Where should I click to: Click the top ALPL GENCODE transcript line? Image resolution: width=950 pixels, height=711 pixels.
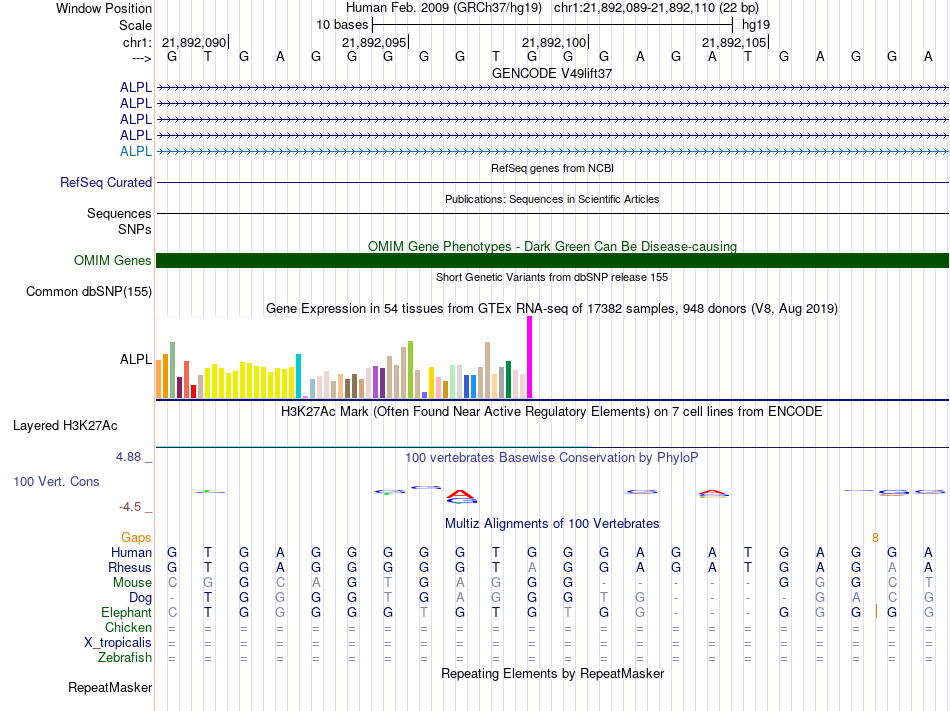click(552, 88)
